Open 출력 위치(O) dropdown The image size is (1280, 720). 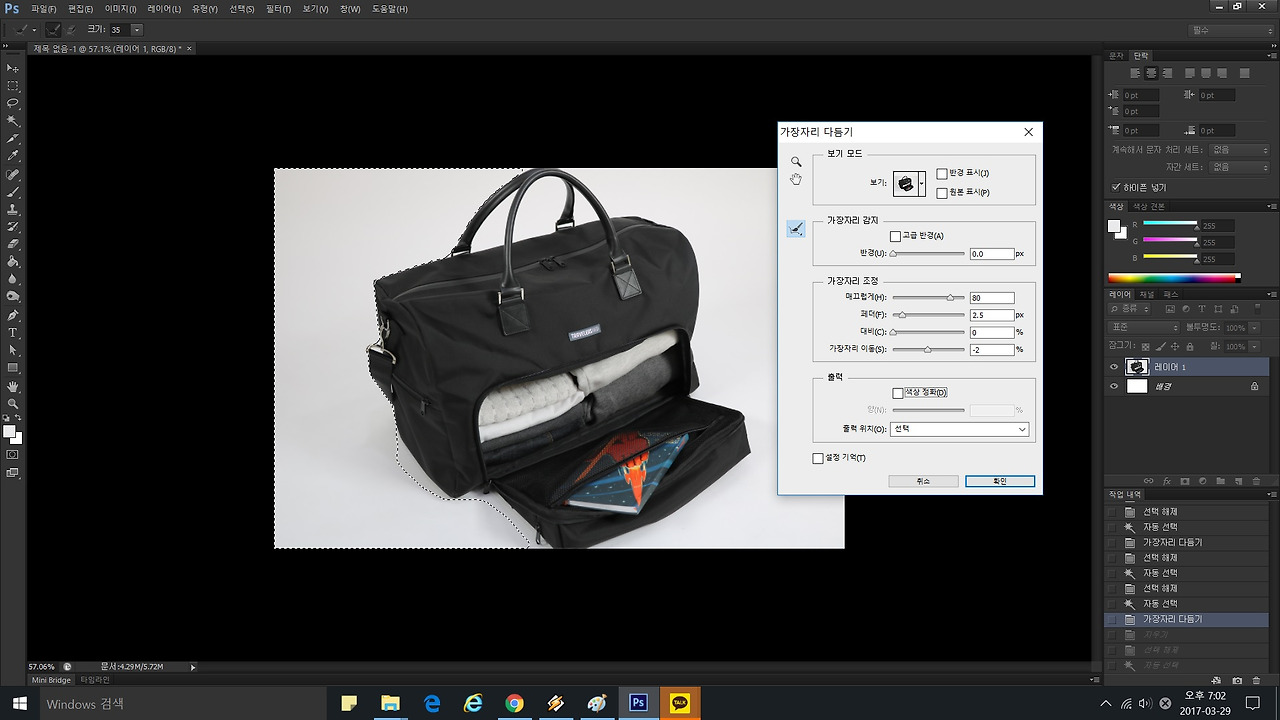point(959,429)
